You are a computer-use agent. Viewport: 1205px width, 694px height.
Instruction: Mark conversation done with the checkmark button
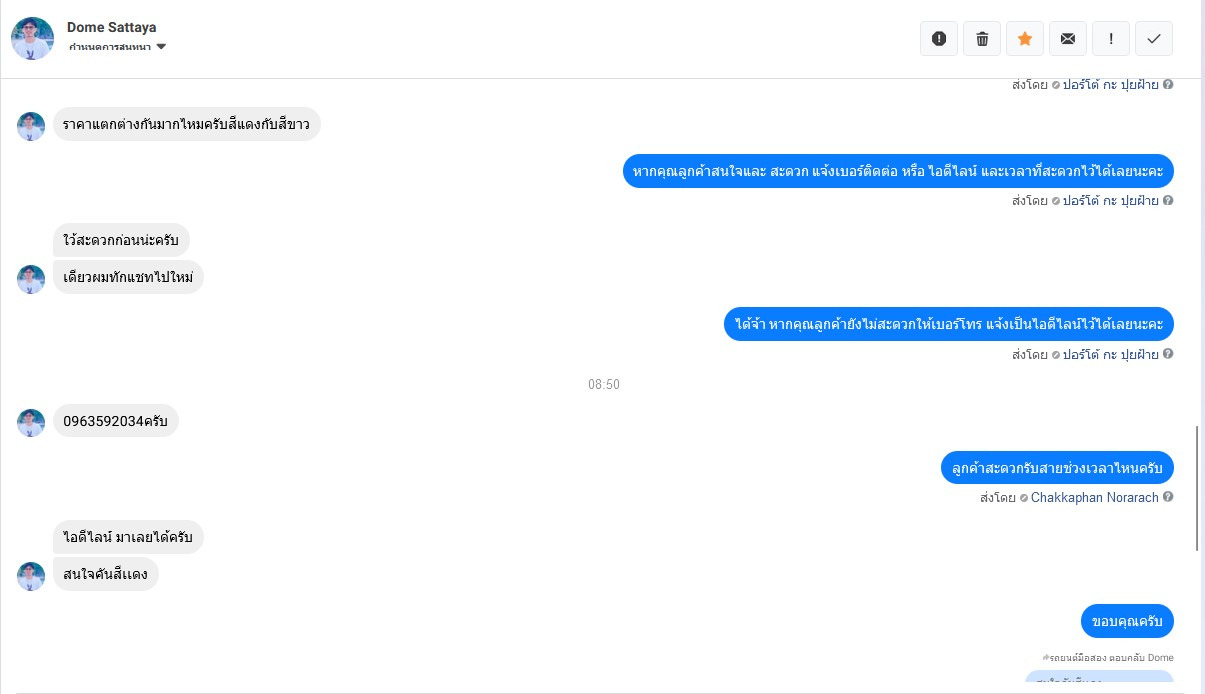1154,38
